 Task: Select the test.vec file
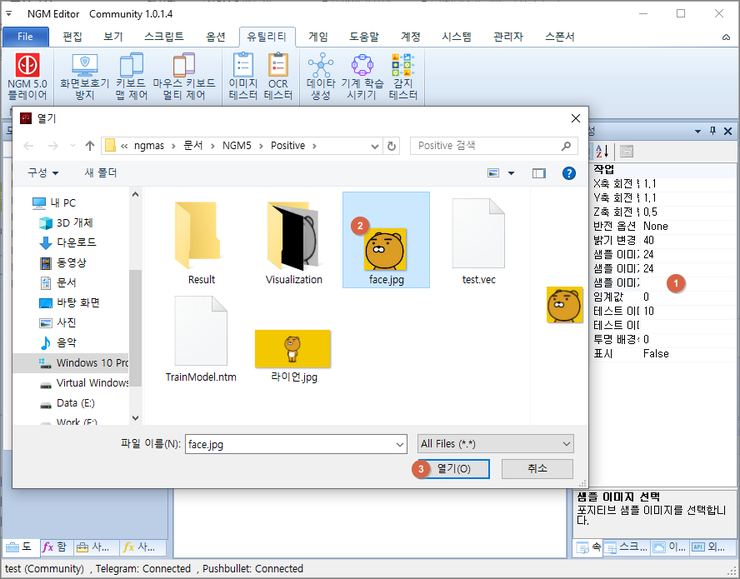point(479,242)
